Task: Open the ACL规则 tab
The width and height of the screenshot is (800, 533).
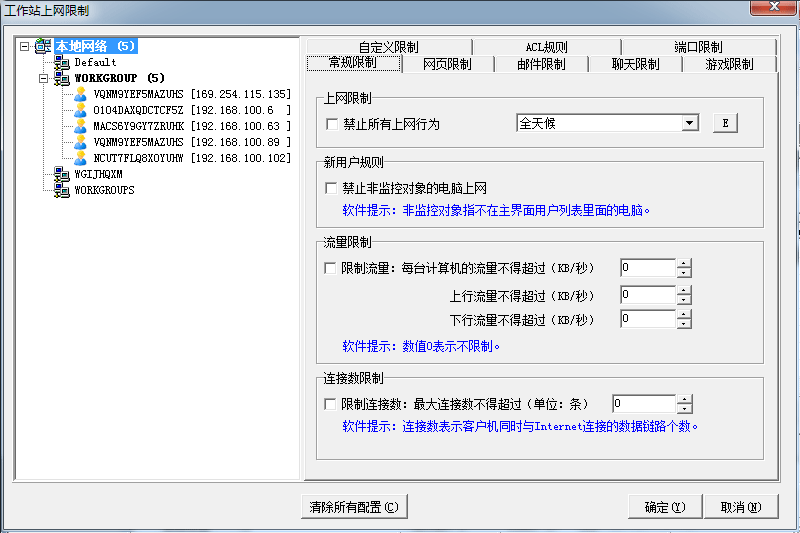Action: pos(546,47)
